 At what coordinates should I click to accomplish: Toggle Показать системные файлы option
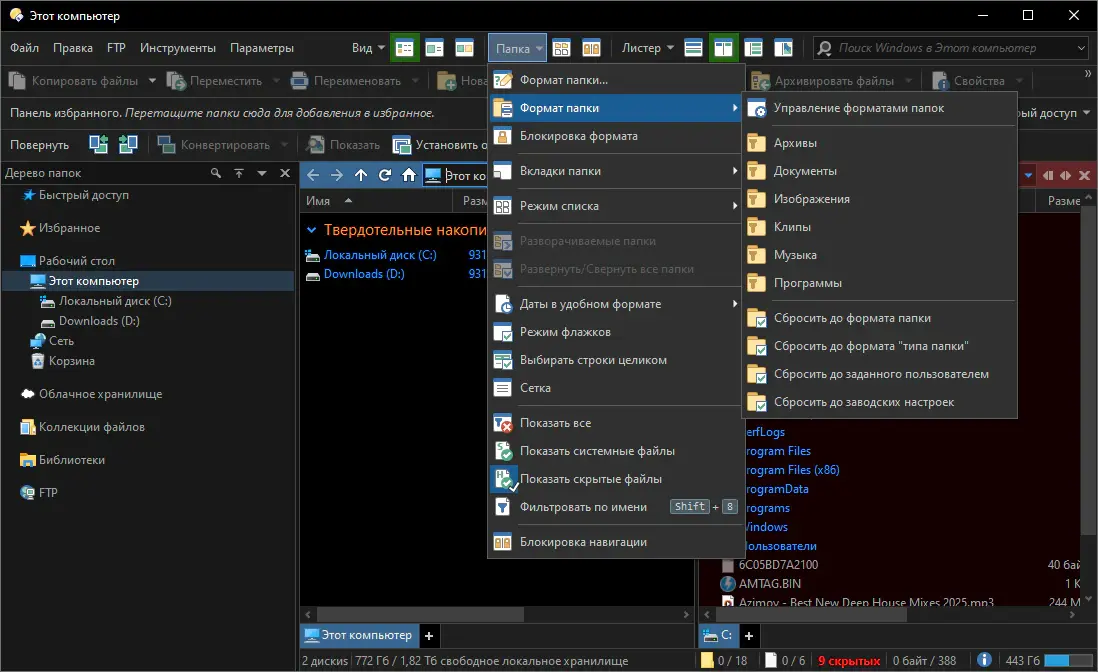[616, 451]
